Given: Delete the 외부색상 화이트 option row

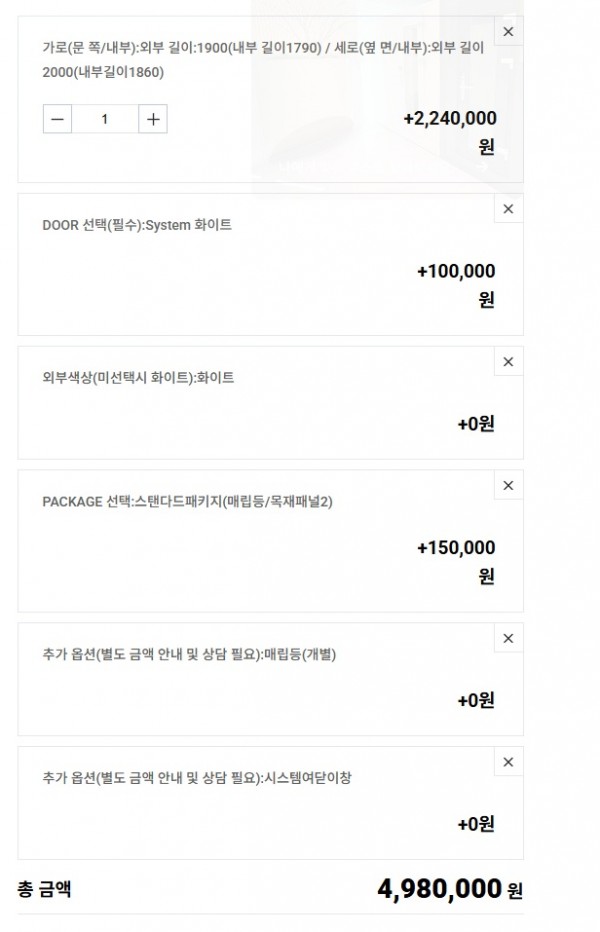Looking at the screenshot, I should [x=508, y=361].
